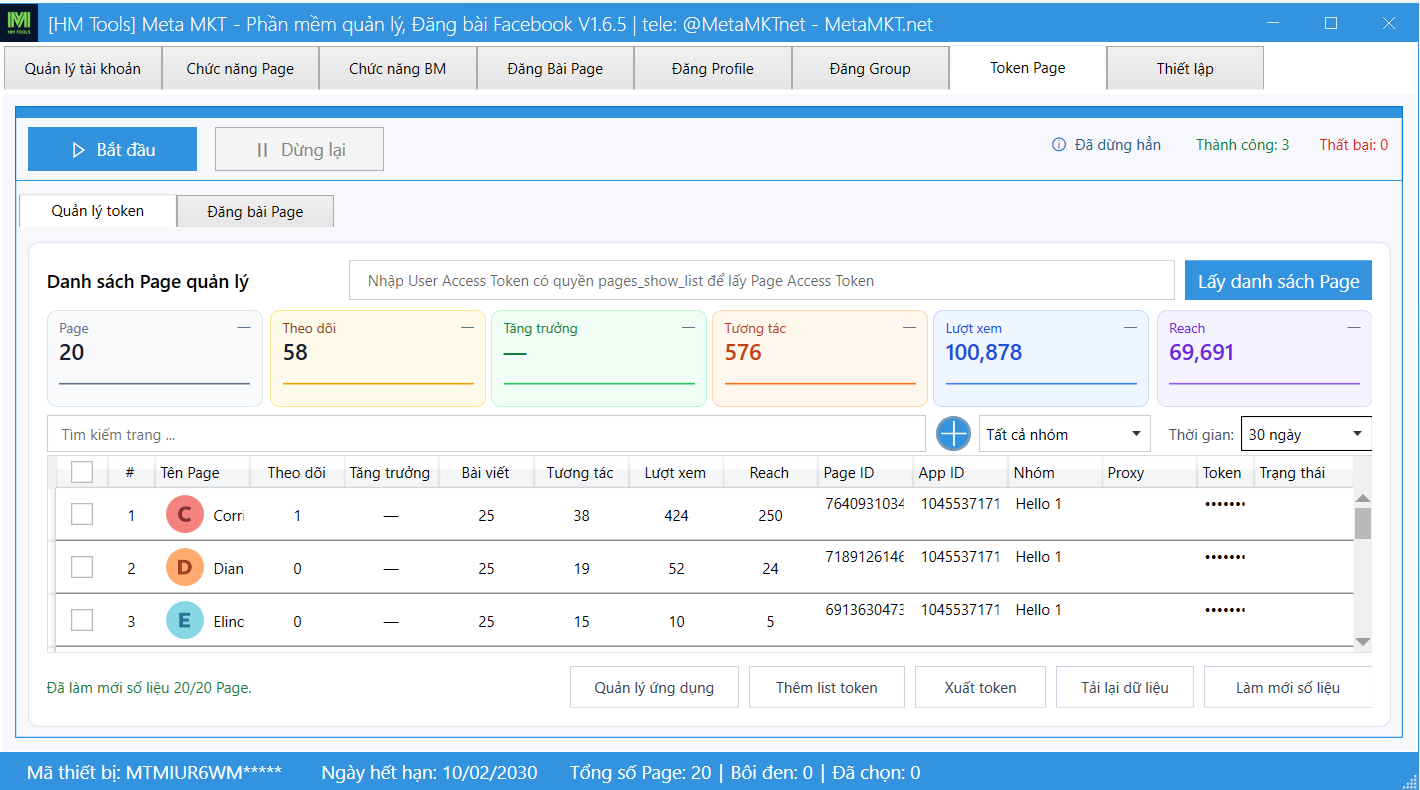Switch to the Đăng bài Page sub-tab

255,212
